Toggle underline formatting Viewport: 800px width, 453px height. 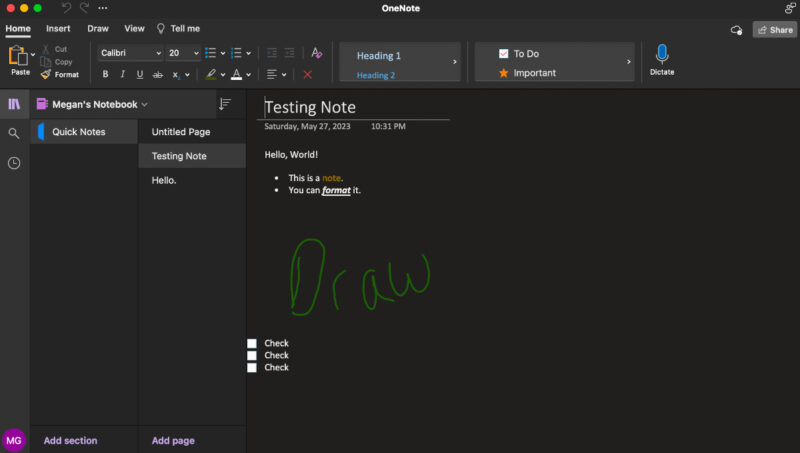[140, 74]
